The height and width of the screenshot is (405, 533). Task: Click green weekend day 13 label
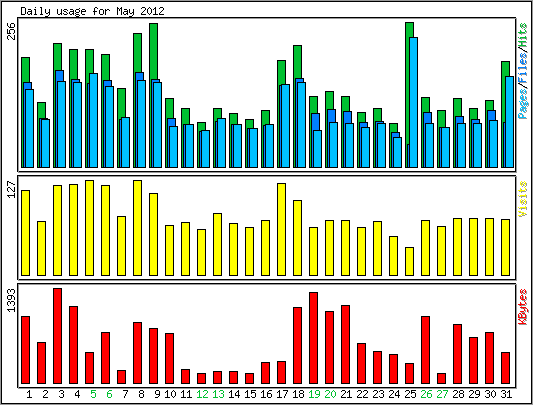click(x=218, y=394)
